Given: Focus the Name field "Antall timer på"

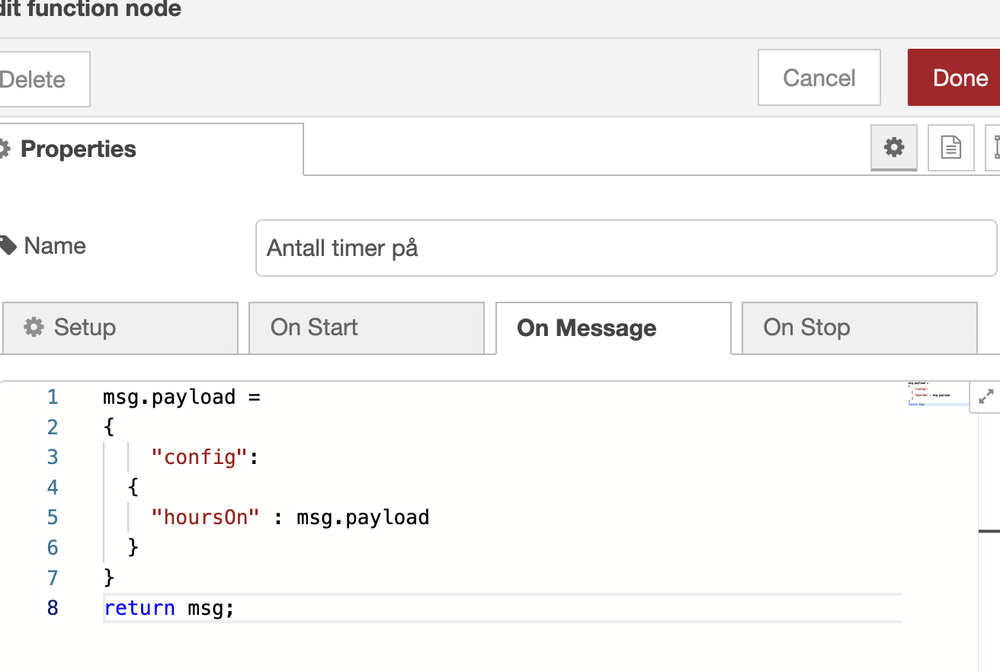Looking at the screenshot, I should (626, 248).
